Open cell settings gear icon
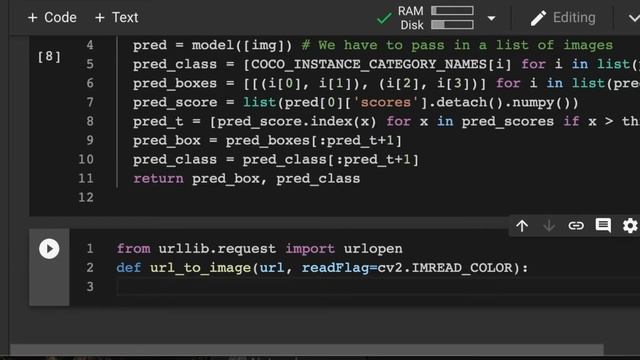The height and width of the screenshot is (360, 640). 630,226
